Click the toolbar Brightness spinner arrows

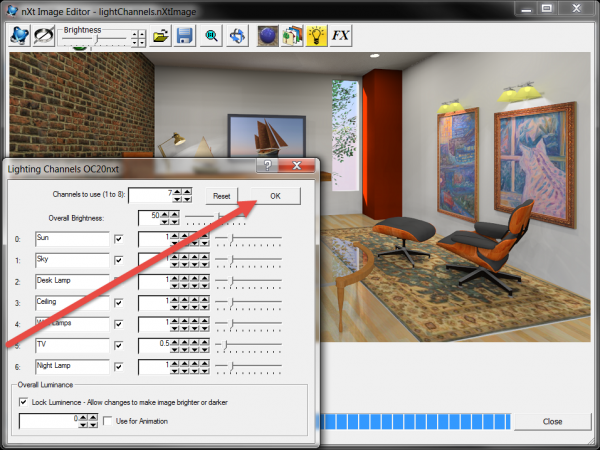point(138,38)
